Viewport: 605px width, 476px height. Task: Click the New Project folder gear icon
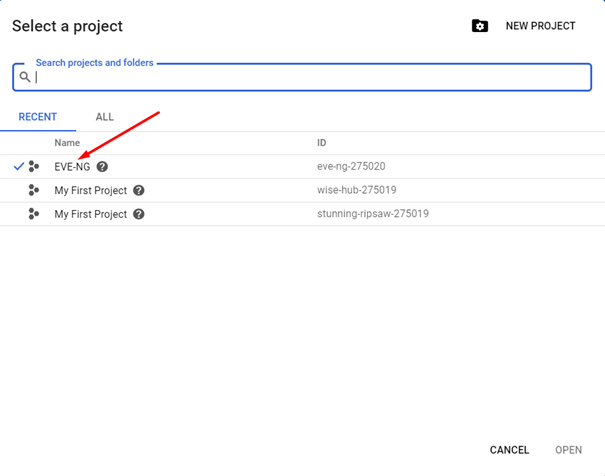pyautogui.click(x=480, y=26)
